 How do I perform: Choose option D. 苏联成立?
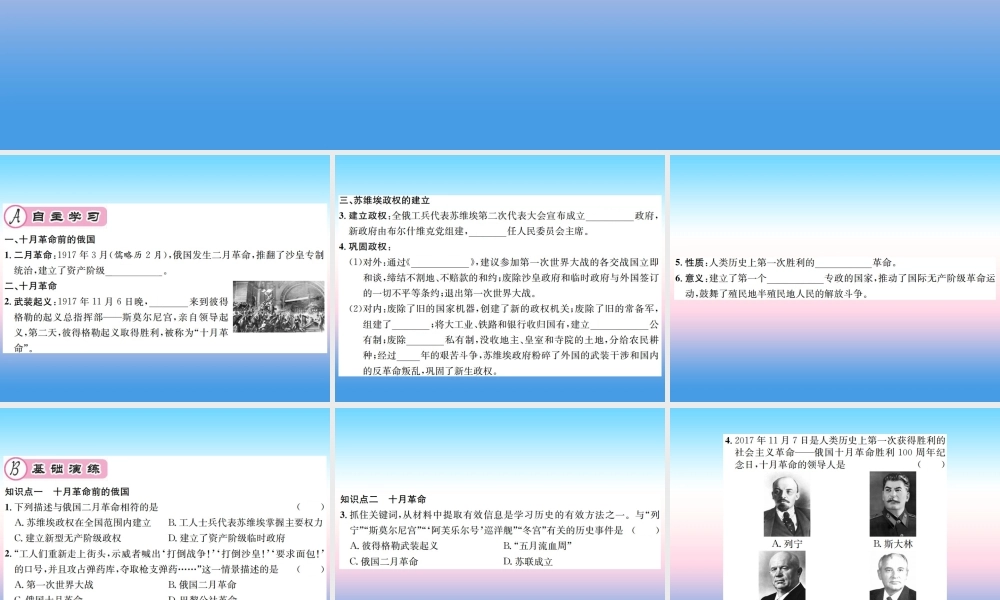[x=528, y=562]
